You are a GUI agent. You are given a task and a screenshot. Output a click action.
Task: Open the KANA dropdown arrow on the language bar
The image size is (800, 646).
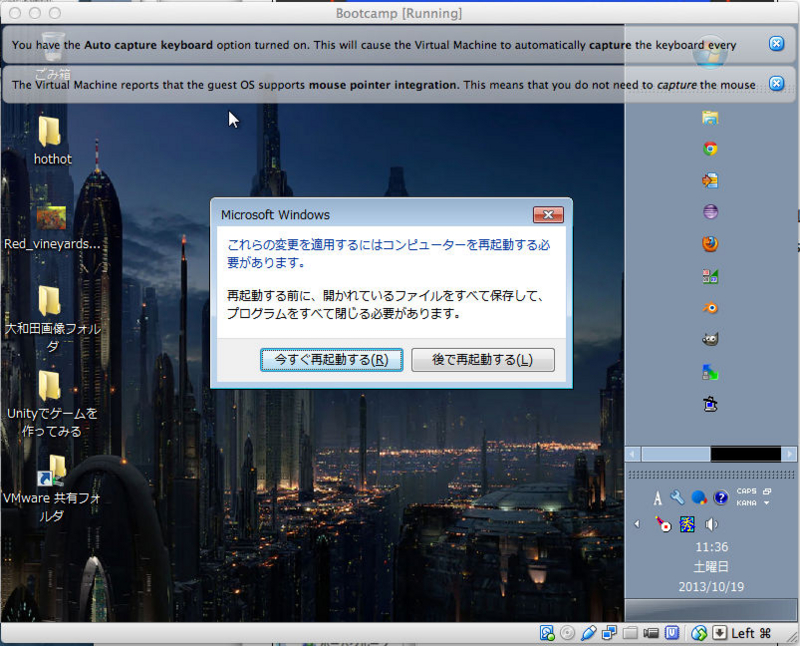coord(766,503)
